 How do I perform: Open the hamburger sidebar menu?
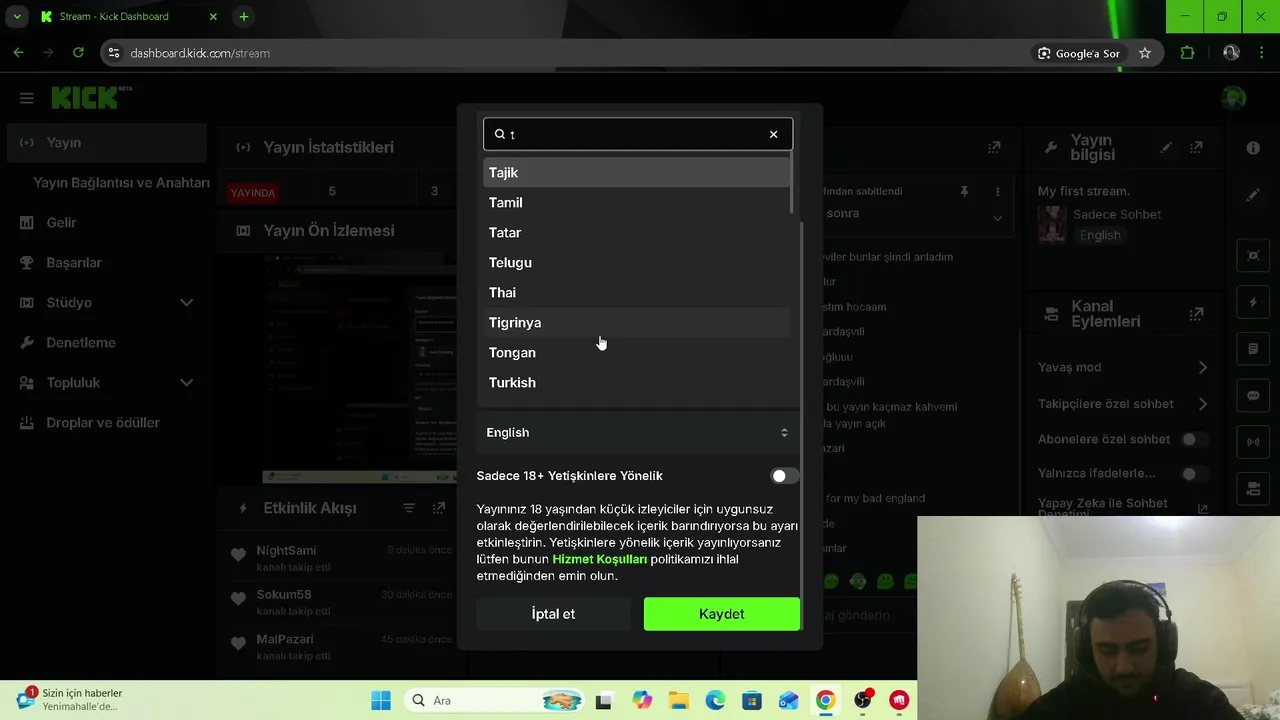point(27,98)
